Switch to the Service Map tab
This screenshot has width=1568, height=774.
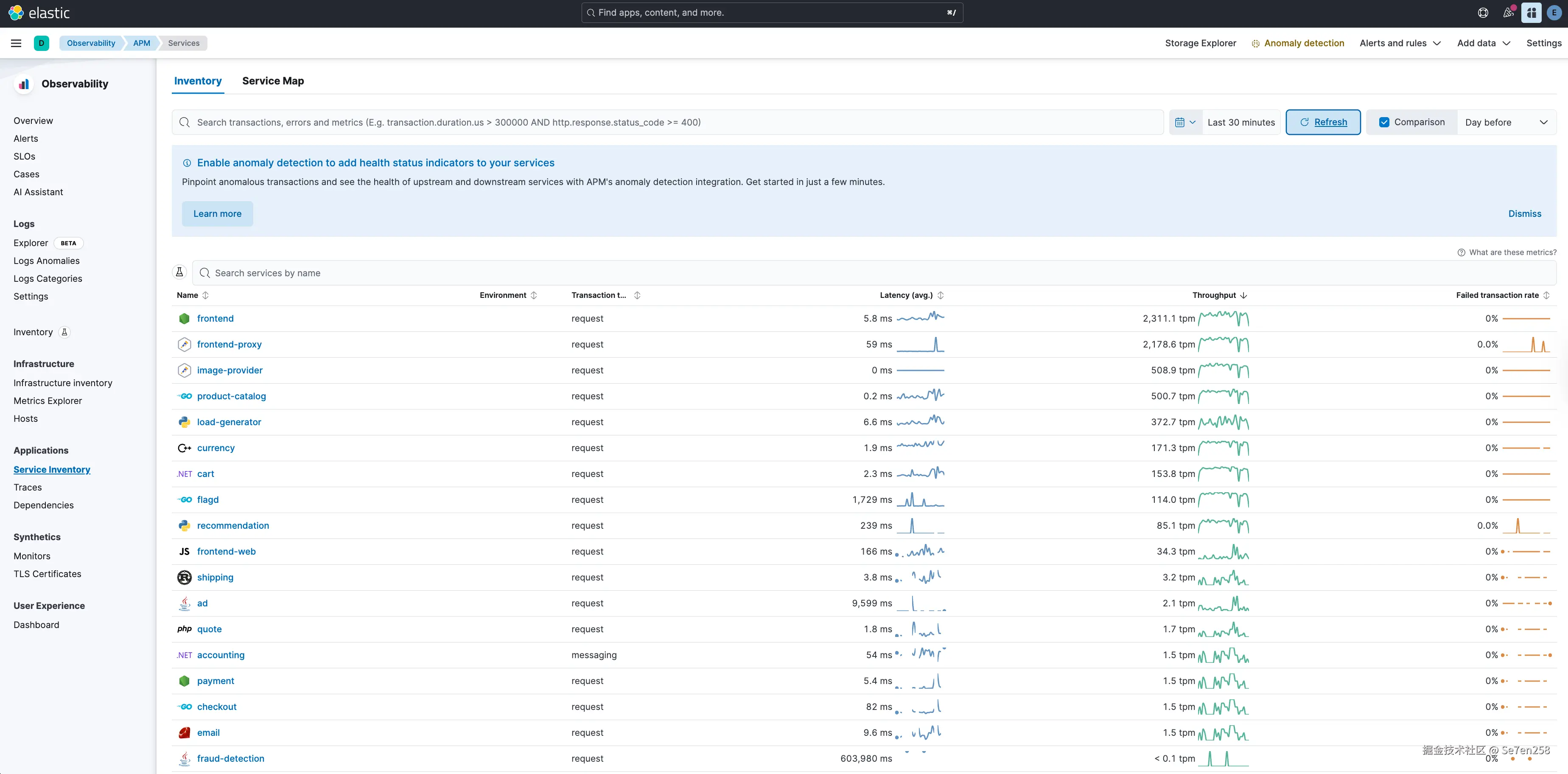pyautogui.click(x=273, y=81)
